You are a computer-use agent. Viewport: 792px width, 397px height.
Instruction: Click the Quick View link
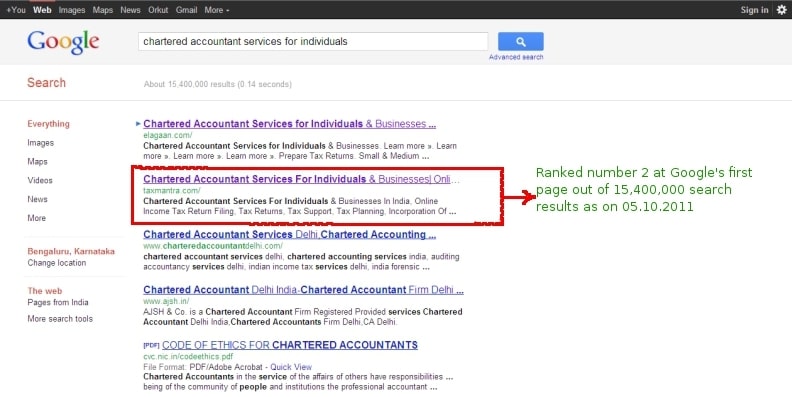[291, 367]
